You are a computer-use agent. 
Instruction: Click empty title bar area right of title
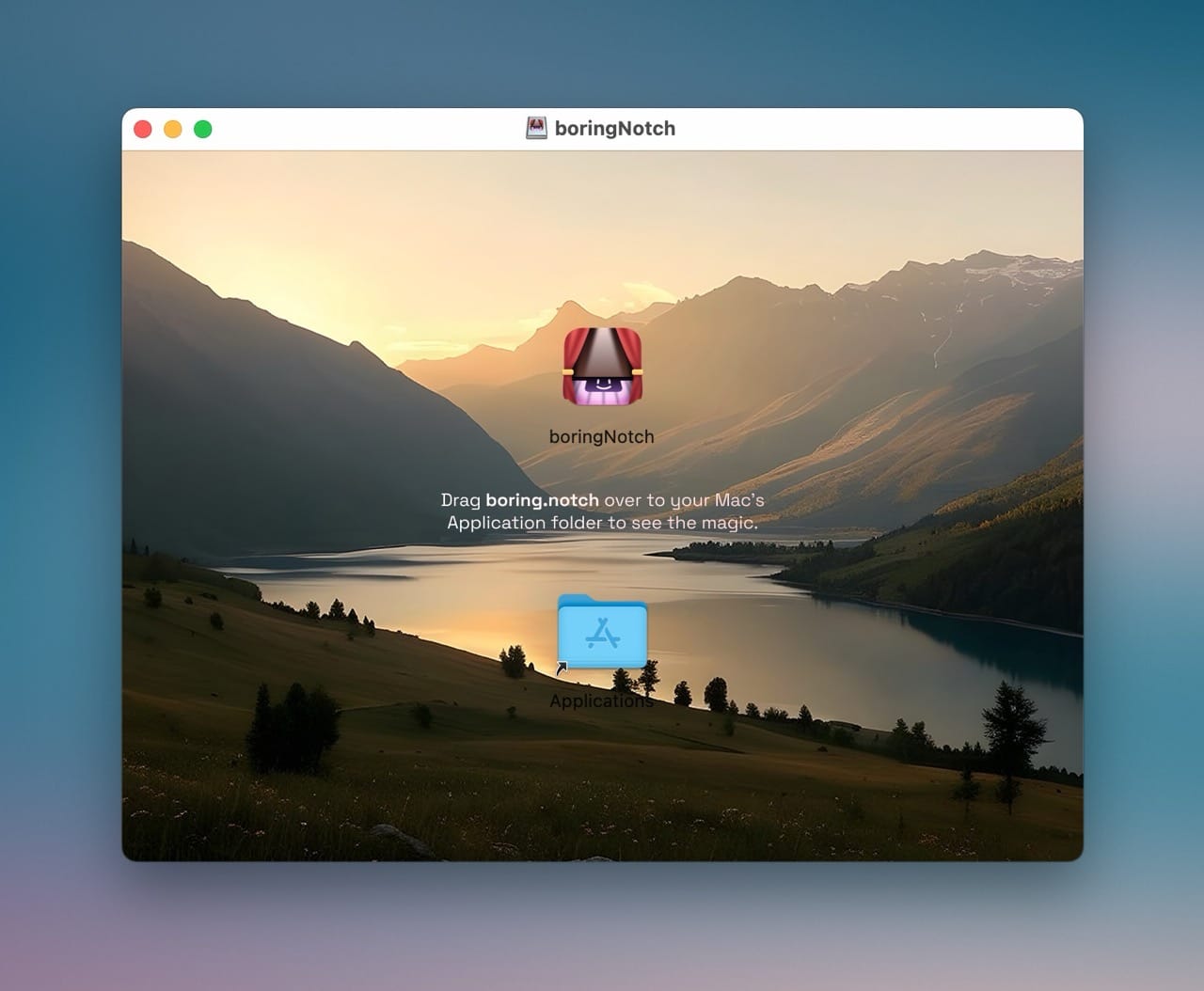click(875, 129)
